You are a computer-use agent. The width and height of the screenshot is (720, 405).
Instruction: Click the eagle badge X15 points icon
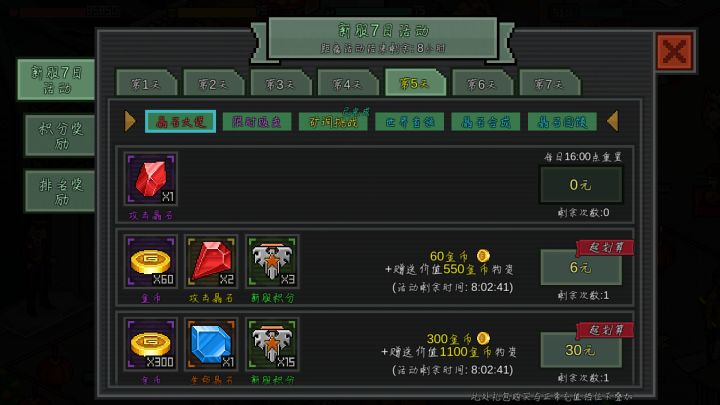click(x=272, y=344)
